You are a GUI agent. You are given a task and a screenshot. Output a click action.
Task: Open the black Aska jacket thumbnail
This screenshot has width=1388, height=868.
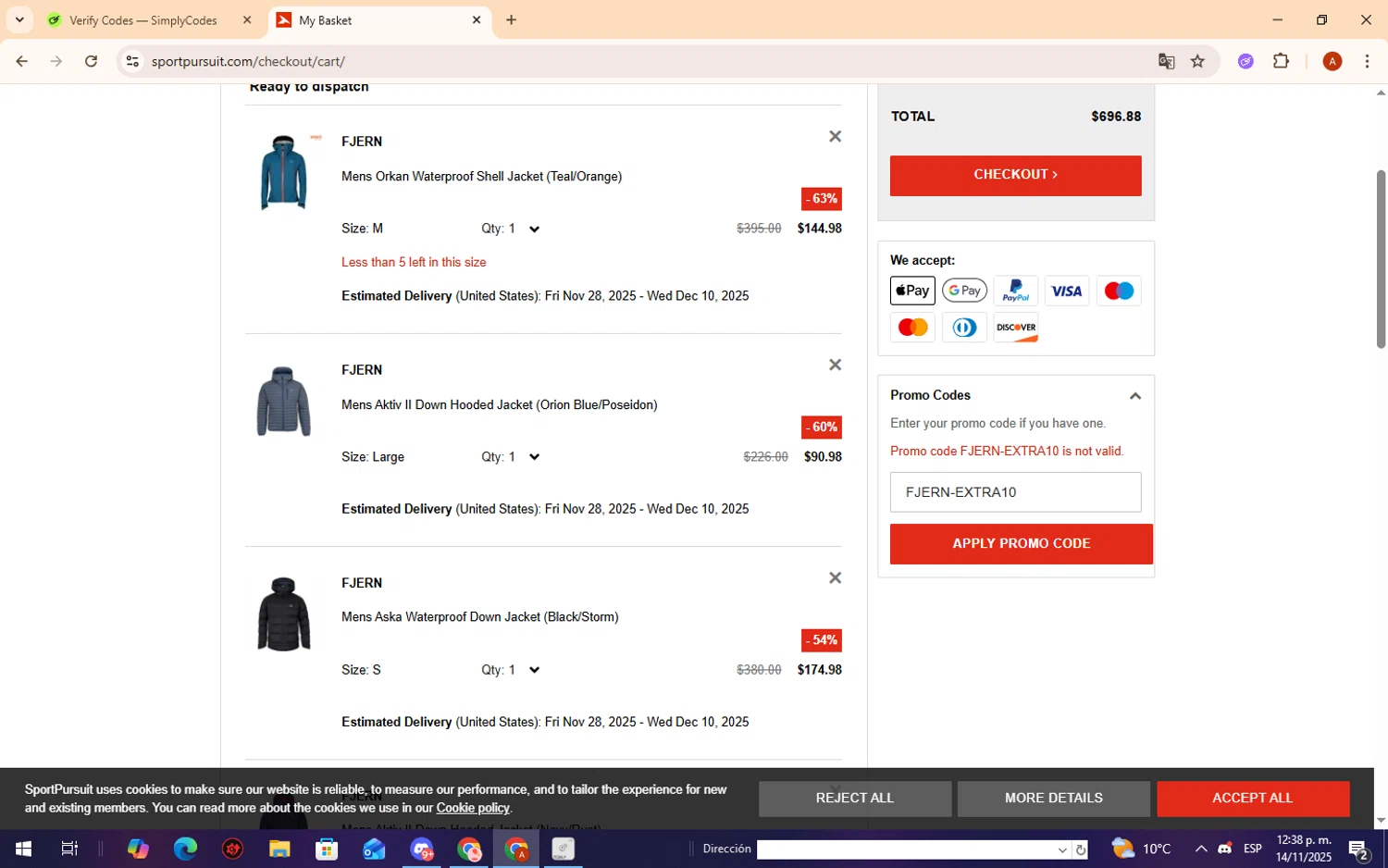(x=283, y=614)
